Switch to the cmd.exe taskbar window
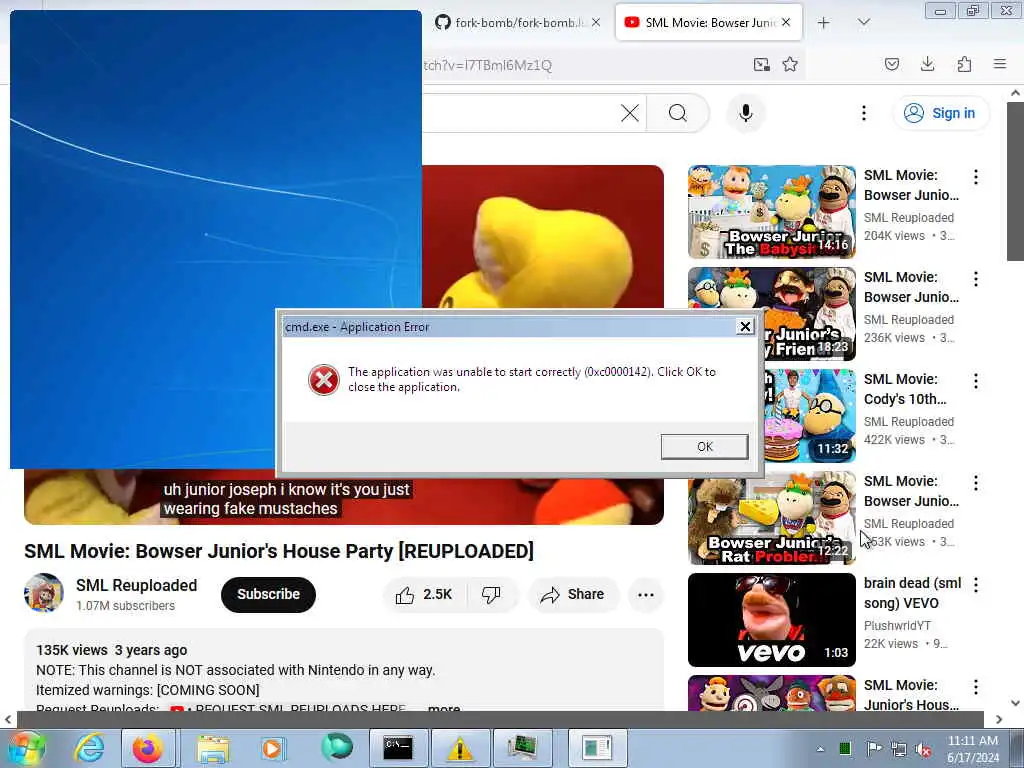 click(x=398, y=748)
